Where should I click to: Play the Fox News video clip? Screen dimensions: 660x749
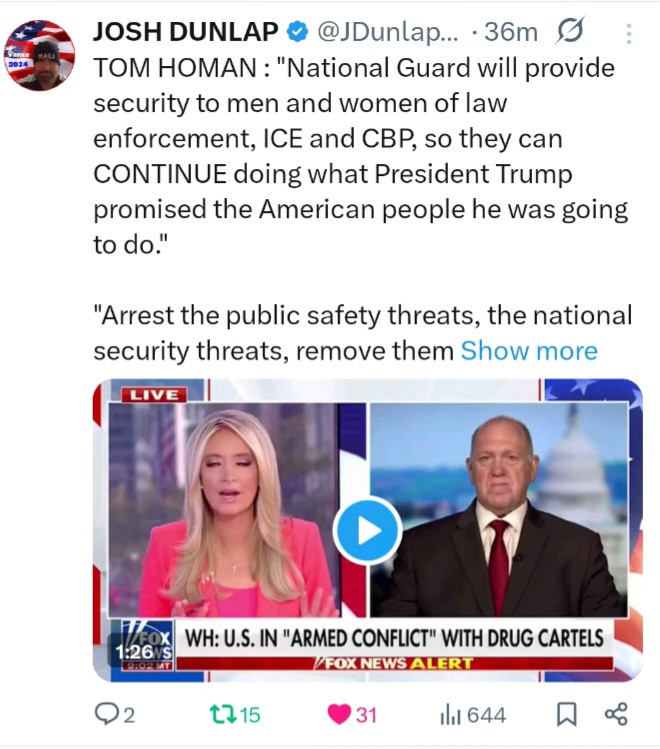[367, 531]
